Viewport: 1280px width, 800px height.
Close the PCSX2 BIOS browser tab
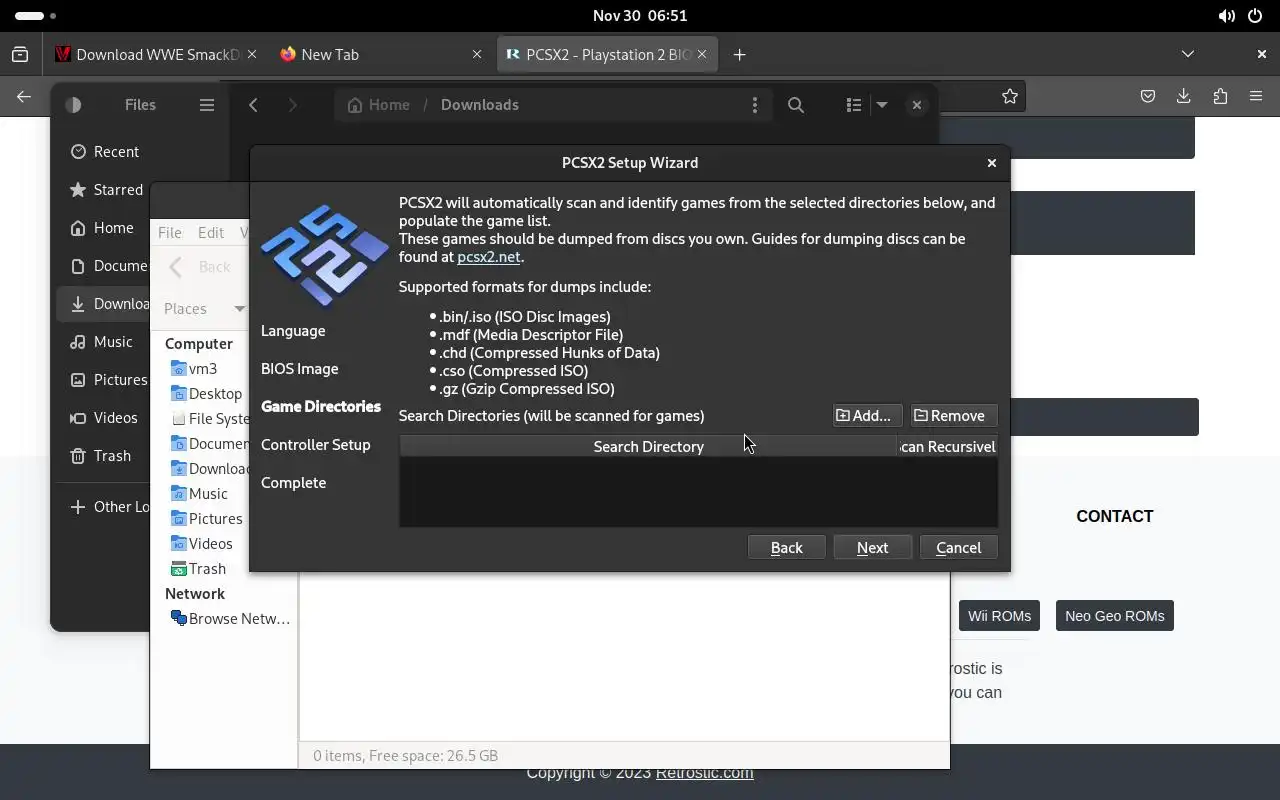pyautogui.click(x=703, y=54)
